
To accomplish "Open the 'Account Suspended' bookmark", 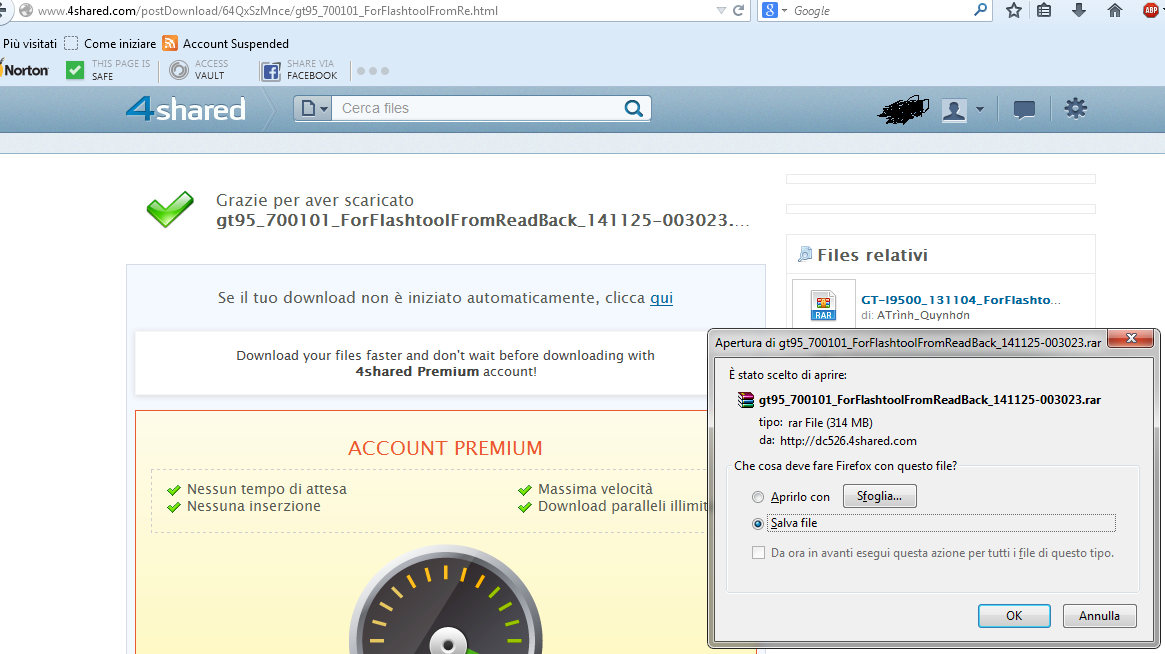I will [226, 44].
